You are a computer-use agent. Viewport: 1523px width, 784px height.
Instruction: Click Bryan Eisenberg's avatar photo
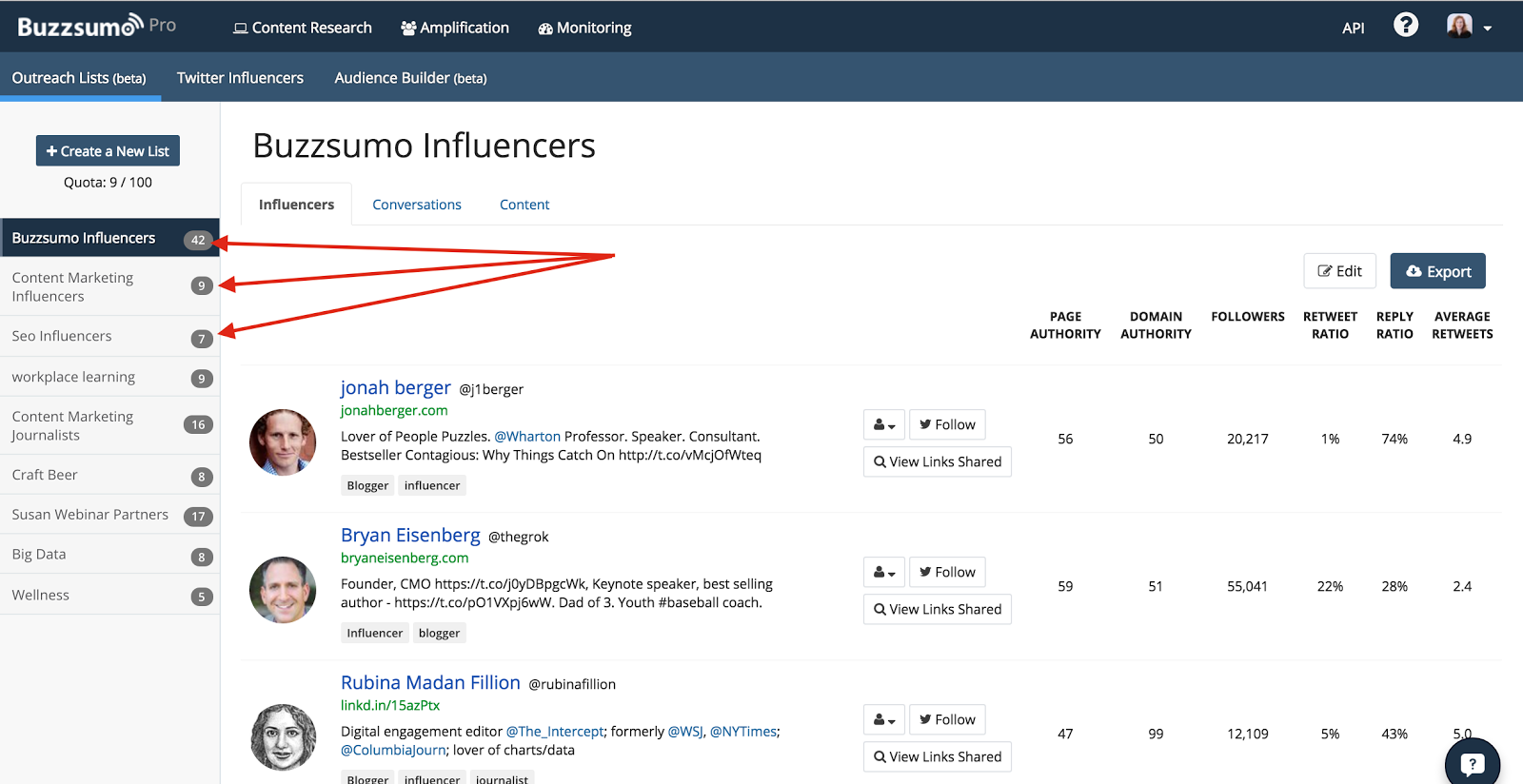(283, 590)
